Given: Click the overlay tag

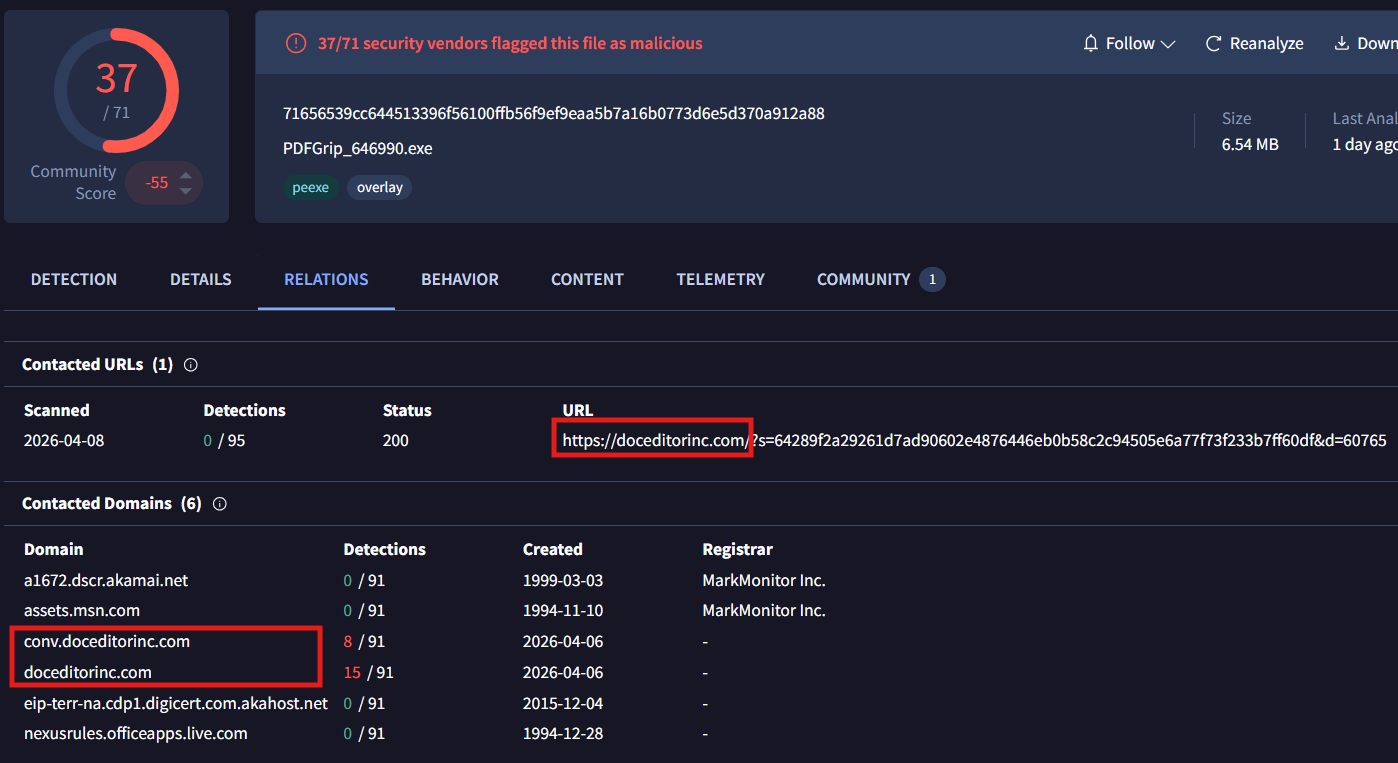Looking at the screenshot, I should [380, 187].
